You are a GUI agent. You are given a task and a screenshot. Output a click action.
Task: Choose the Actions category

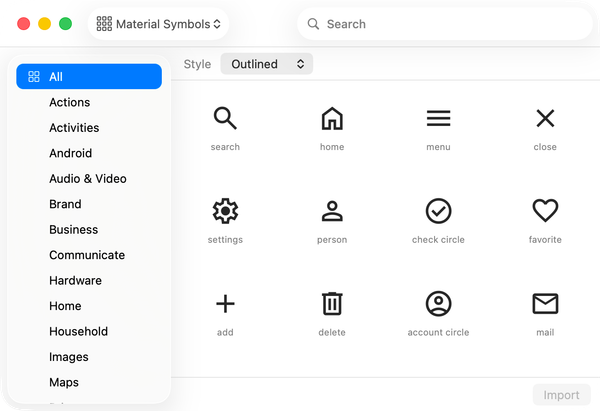click(x=89, y=102)
